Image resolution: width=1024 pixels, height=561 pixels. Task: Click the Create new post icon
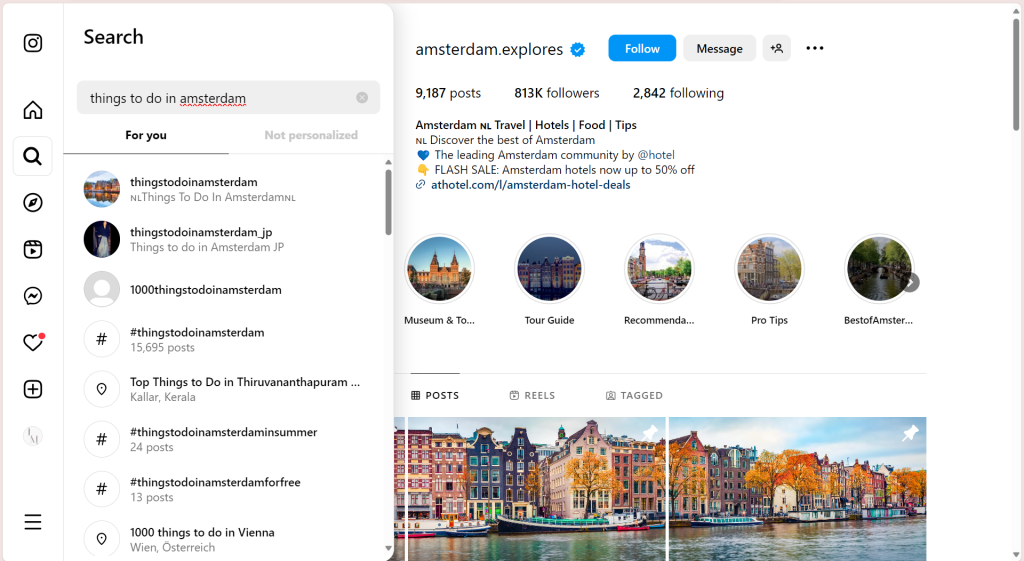click(33, 389)
